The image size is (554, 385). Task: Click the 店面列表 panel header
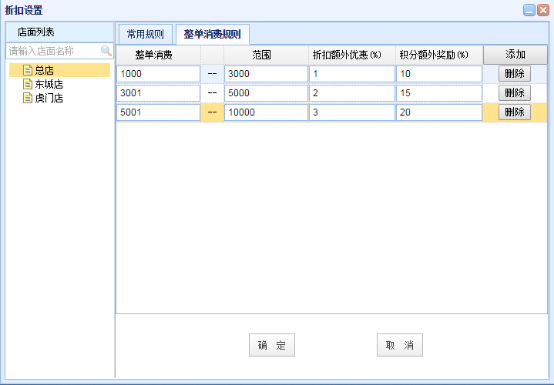point(59,32)
